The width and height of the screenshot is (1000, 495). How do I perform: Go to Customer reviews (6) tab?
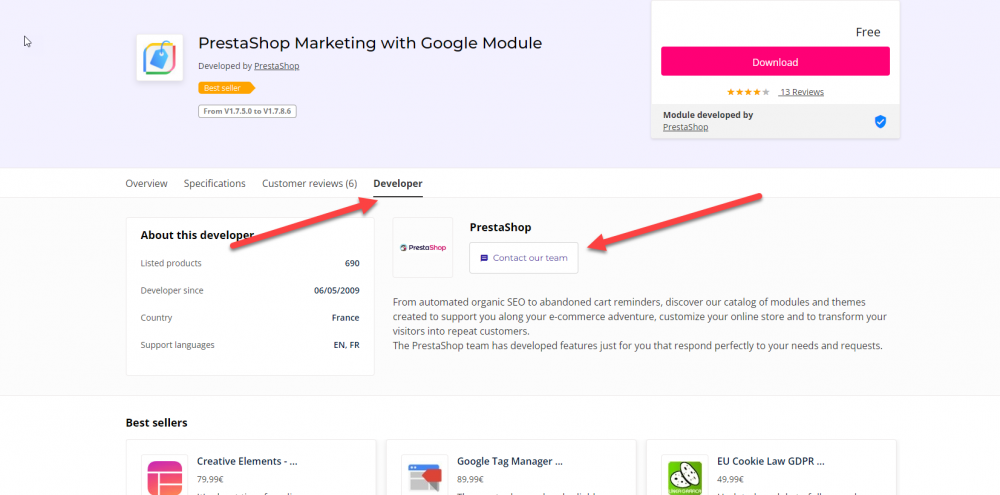coord(309,184)
